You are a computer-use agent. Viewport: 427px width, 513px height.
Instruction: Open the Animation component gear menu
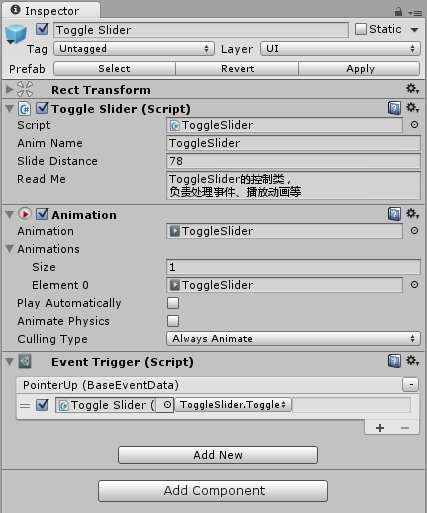click(412, 214)
